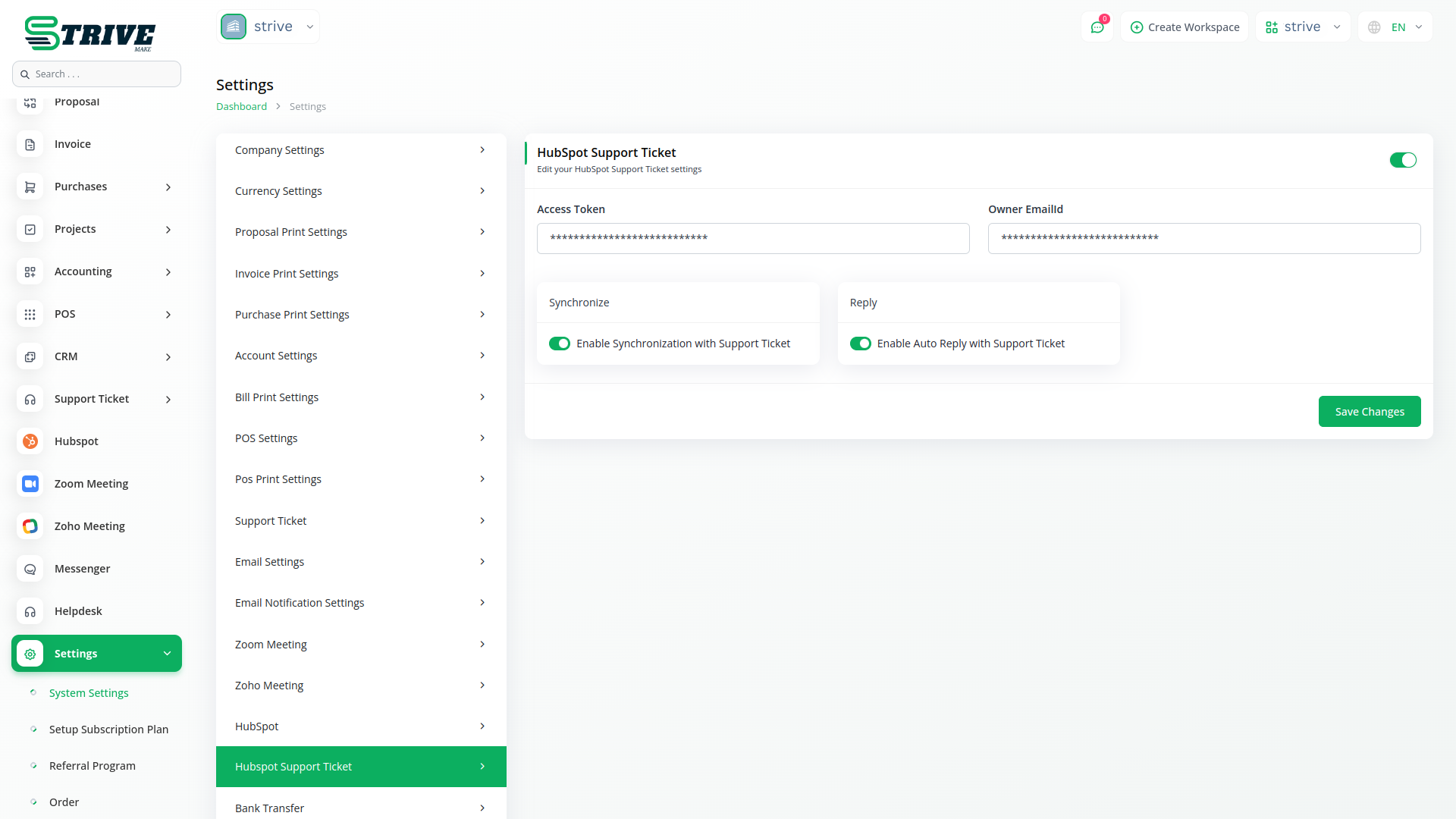Click the Hubspot sidebar icon
Screen dimensions: 1456x819
click(x=30, y=441)
